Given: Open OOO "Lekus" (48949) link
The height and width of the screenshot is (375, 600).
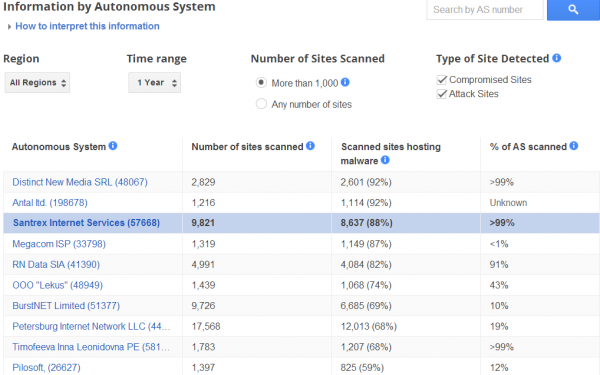Looking at the screenshot, I should click(57, 285).
